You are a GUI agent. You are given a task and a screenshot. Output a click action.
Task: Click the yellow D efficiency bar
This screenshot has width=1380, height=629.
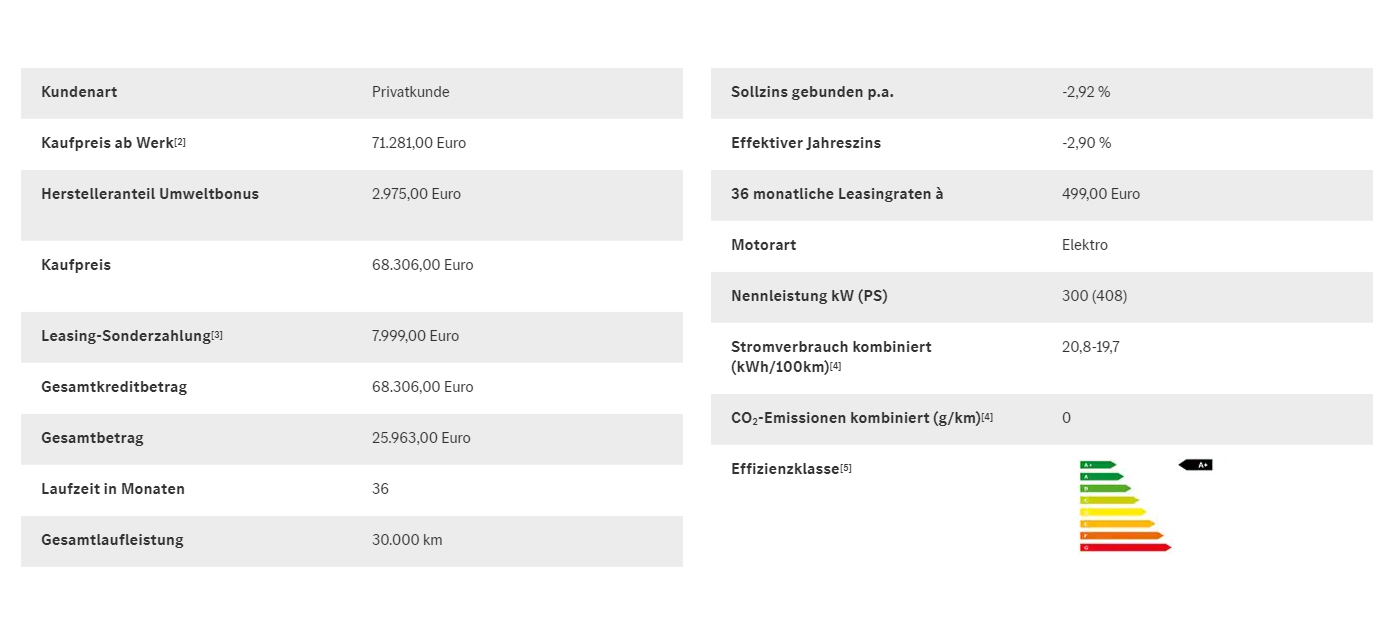pos(1112,512)
